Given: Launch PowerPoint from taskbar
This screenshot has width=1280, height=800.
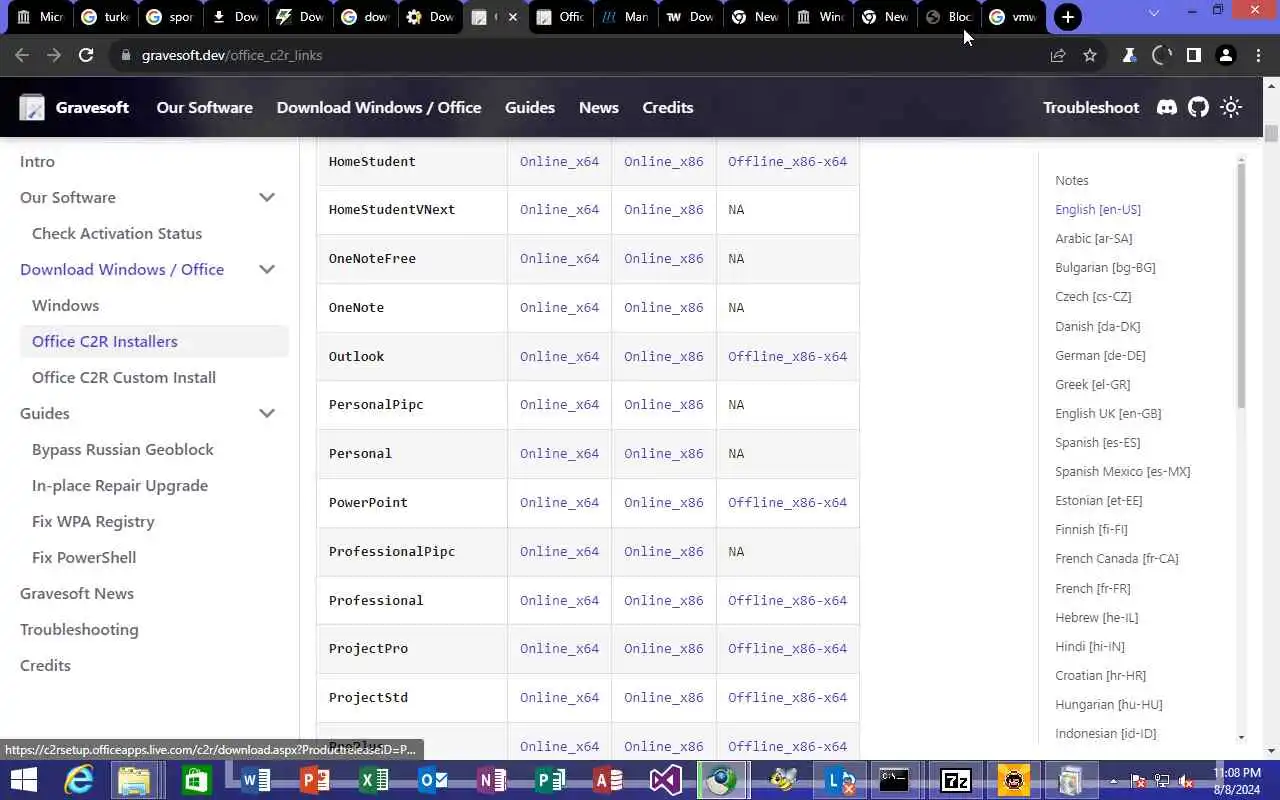Looking at the screenshot, I should (x=313, y=779).
